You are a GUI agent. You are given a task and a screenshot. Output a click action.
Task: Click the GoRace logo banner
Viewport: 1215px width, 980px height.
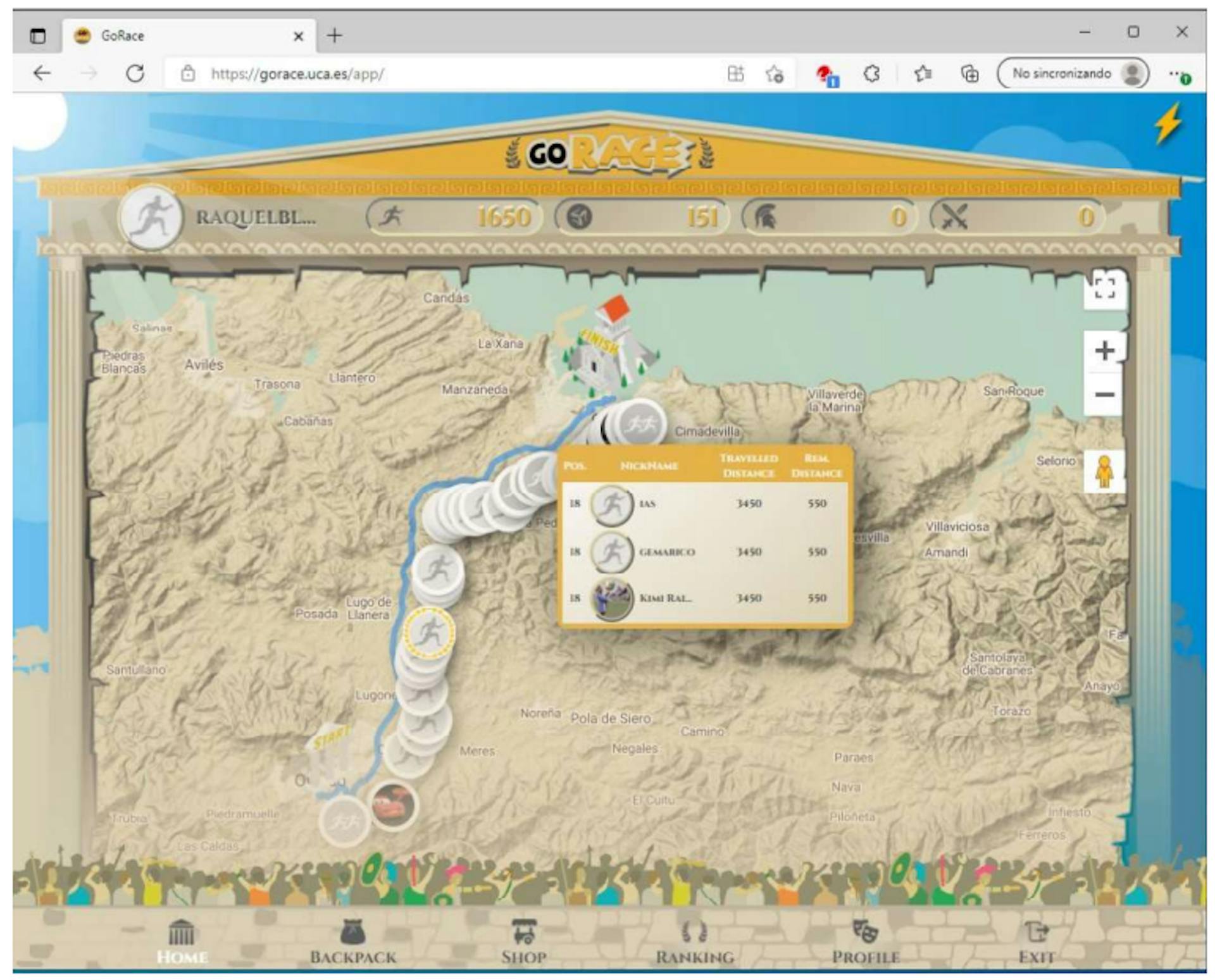pyautogui.click(x=609, y=154)
